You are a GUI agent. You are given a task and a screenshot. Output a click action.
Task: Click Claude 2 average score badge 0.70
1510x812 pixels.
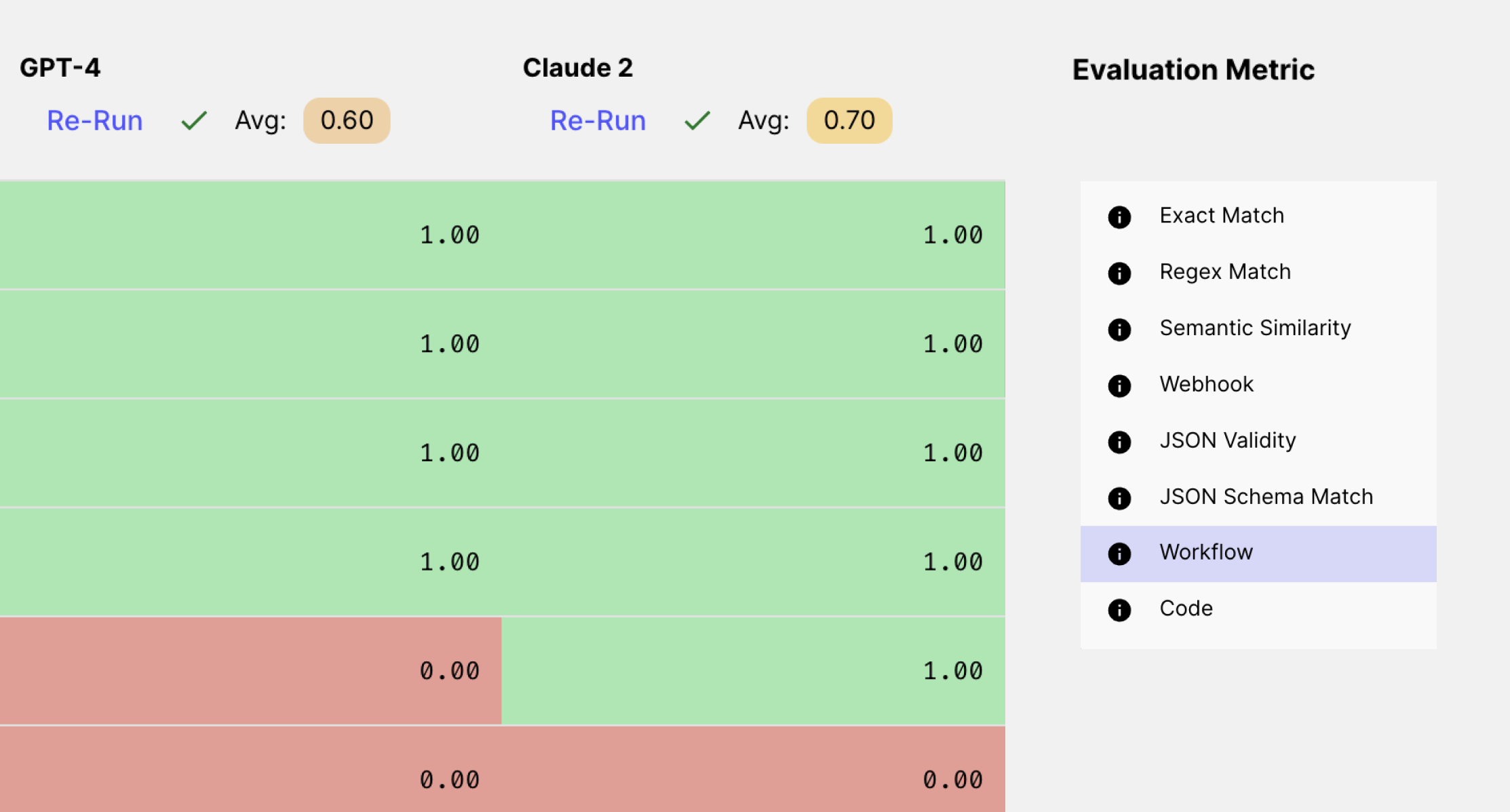849,121
